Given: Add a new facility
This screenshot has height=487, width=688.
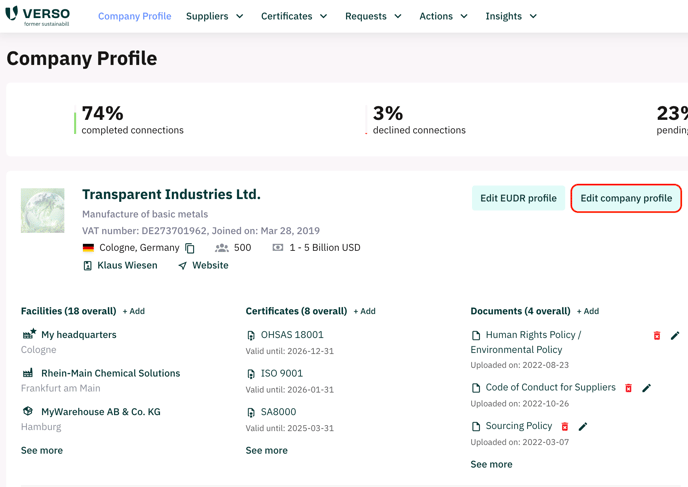Looking at the screenshot, I should click(134, 311).
